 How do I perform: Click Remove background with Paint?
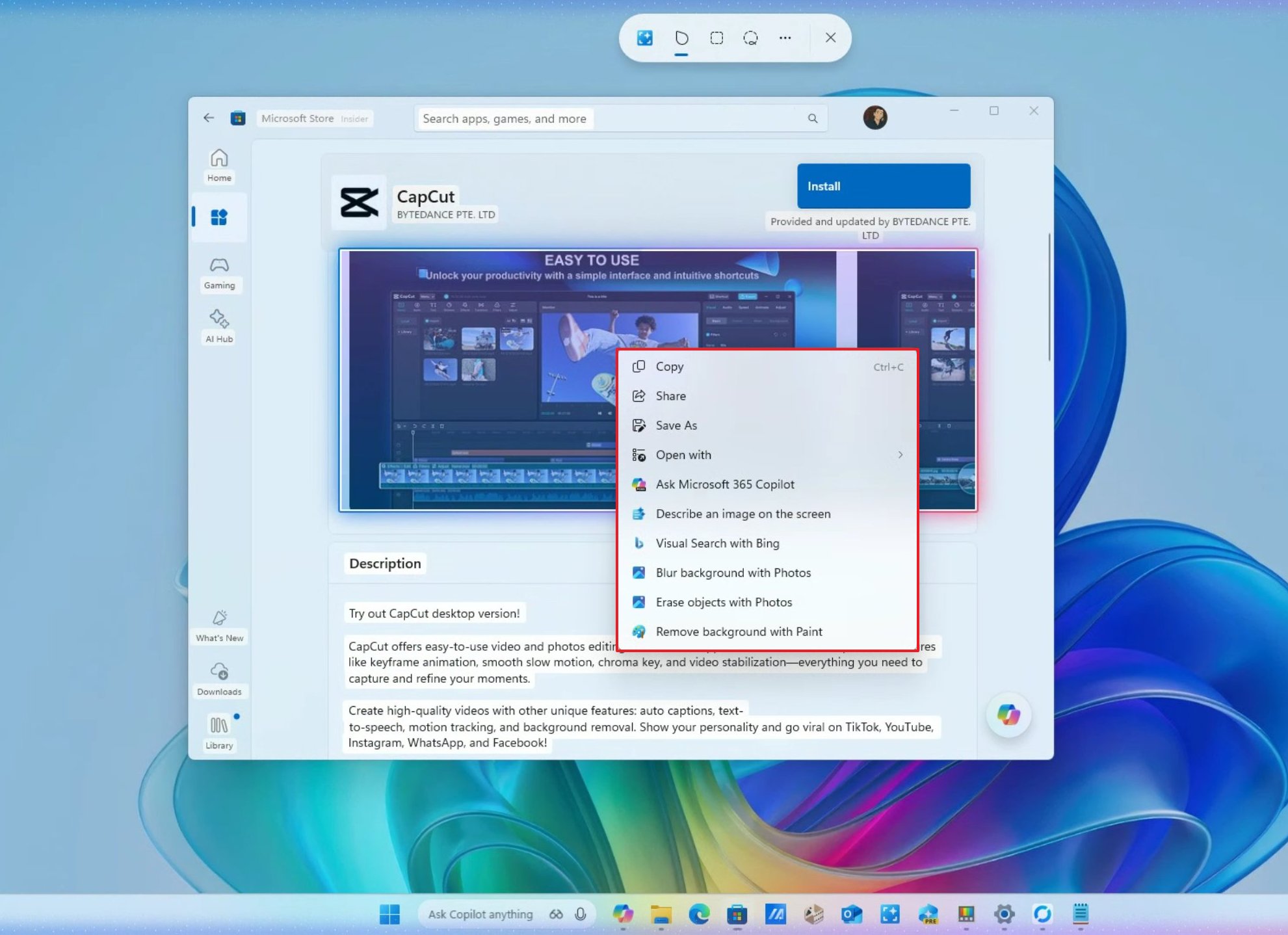point(739,632)
